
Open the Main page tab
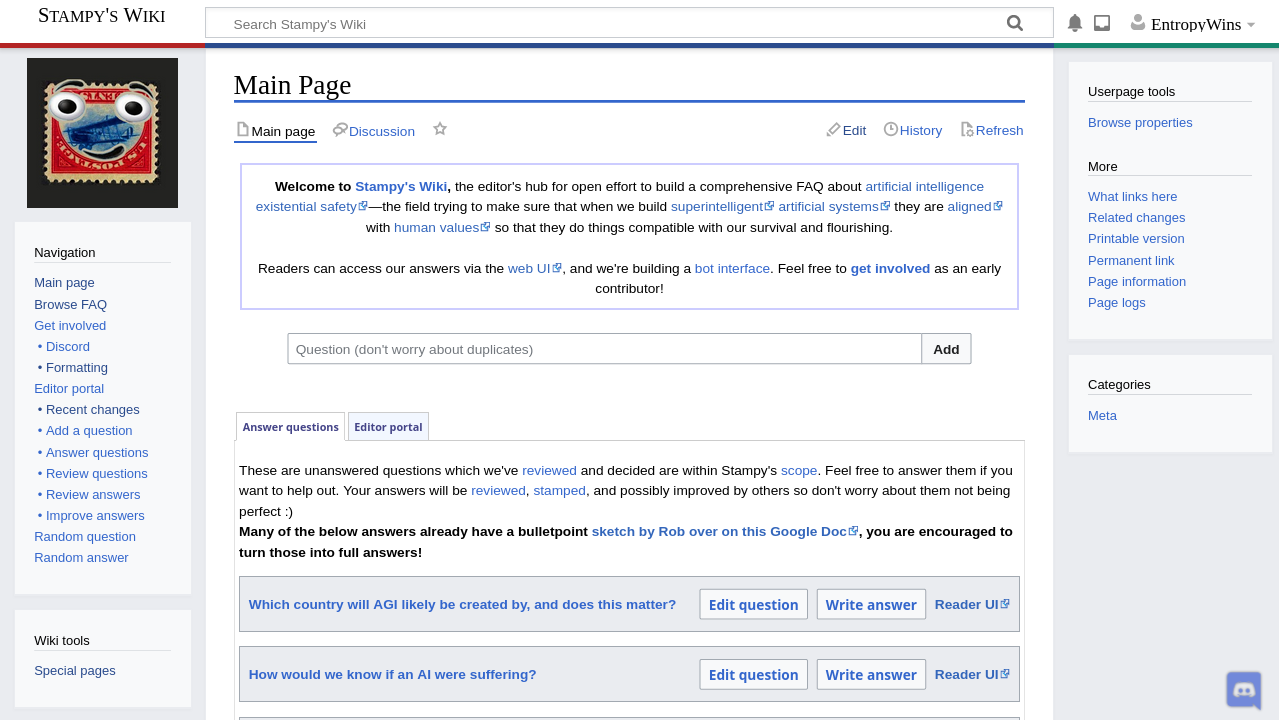click(275, 131)
